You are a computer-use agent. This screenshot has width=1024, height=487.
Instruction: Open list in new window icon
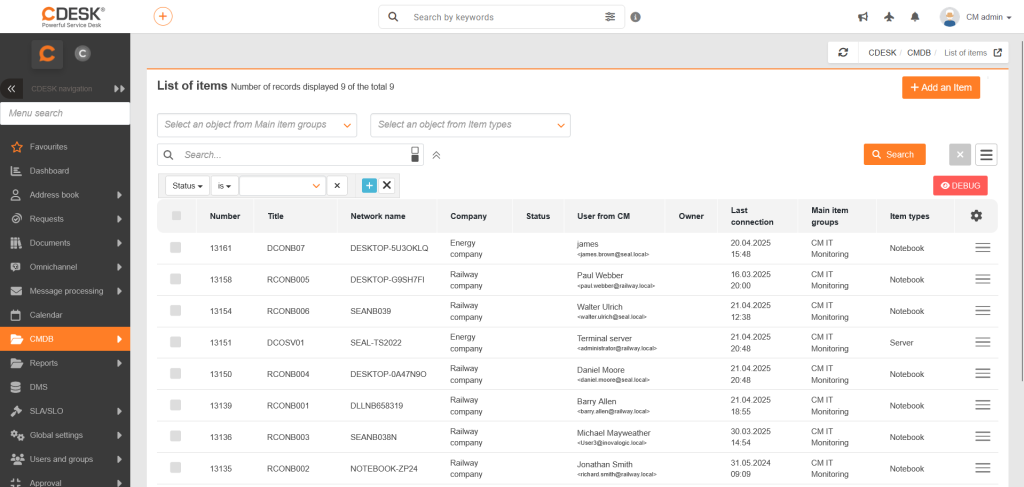[997, 53]
